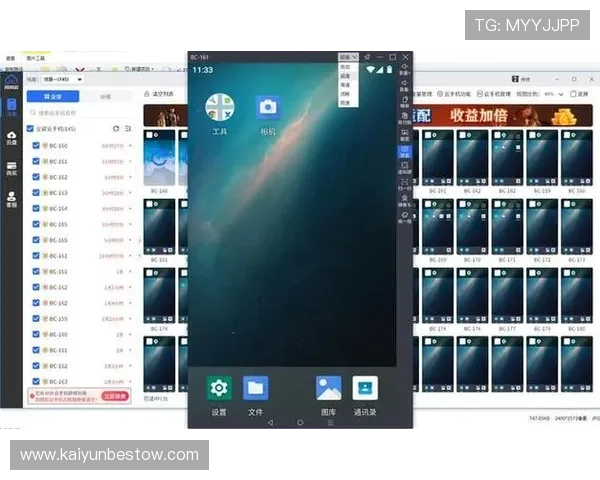Open the cloud disk icon in the left sidebar
600x480 pixels.
click(11, 138)
